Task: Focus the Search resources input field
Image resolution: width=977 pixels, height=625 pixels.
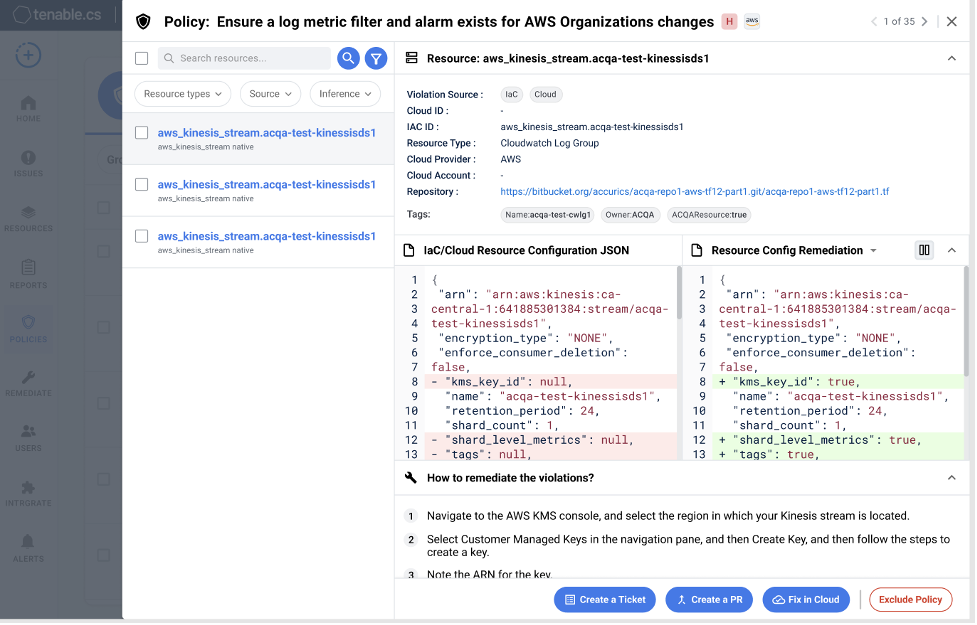Action: click(x=244, y=59)
